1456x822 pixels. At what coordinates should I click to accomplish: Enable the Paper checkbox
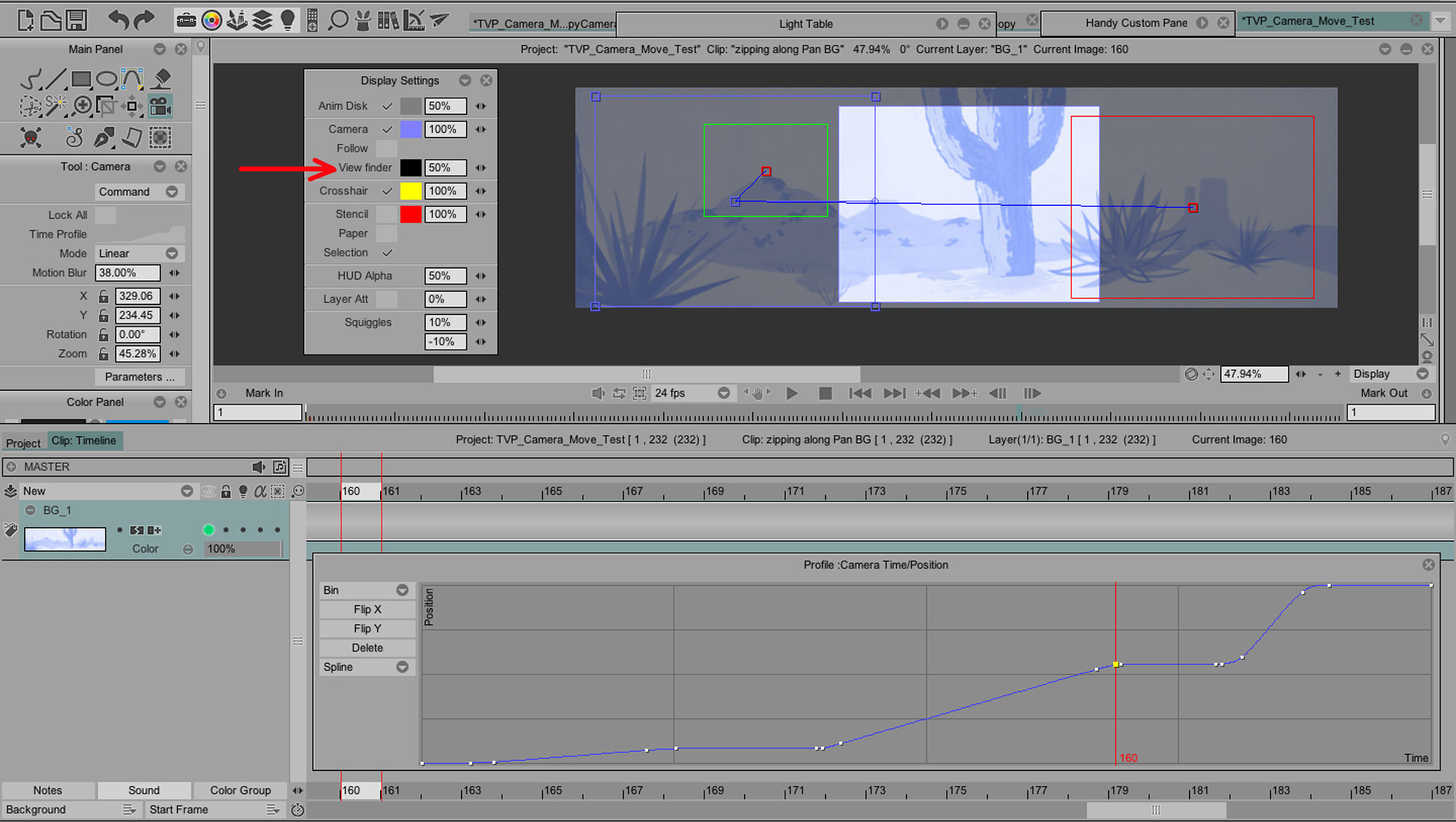[x=387, y=234]
